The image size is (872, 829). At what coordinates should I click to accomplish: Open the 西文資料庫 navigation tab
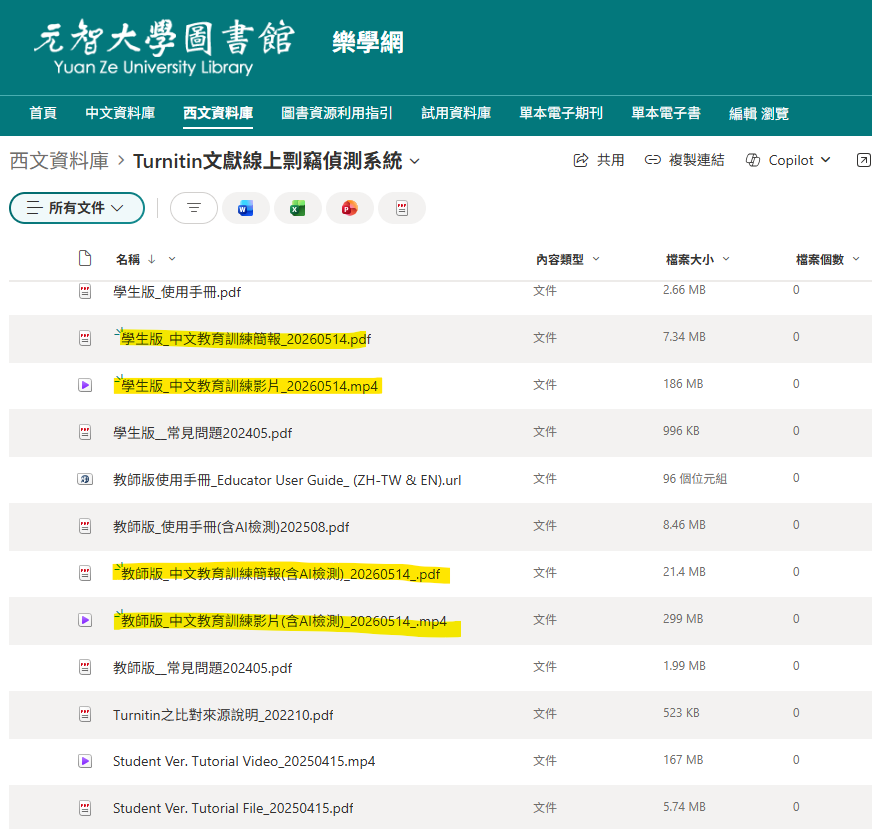pyautogui.click(x=218, y=113)
